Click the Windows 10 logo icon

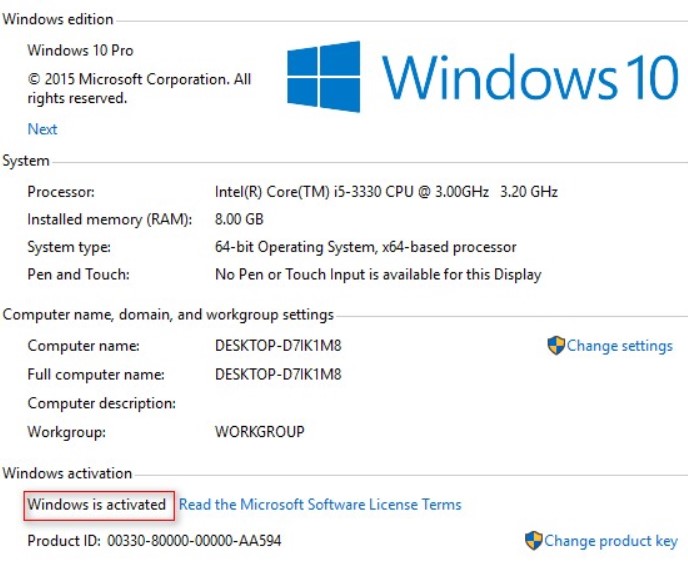(324, 77)
